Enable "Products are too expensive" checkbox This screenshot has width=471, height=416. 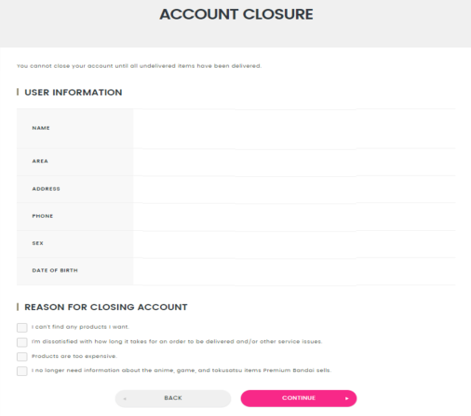click(22, 357)
